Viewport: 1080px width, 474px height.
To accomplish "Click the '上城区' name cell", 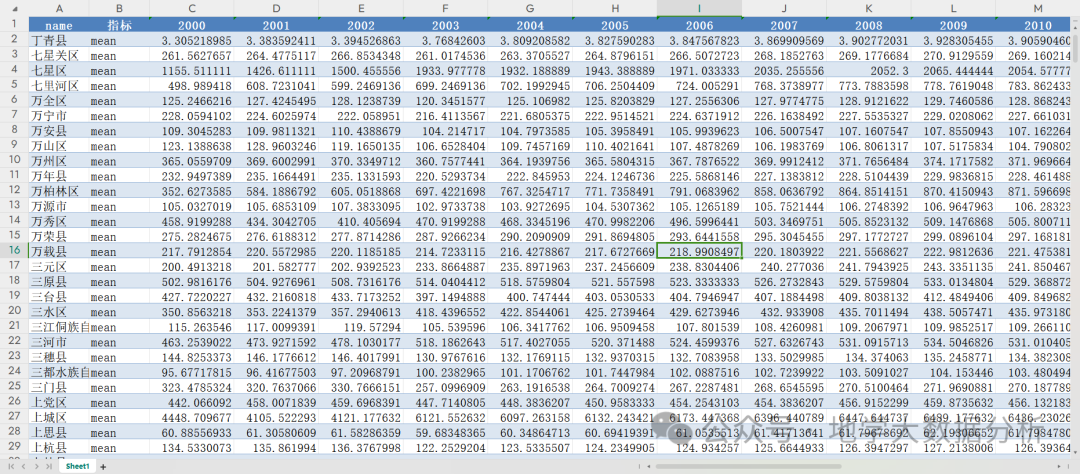I will point(59,416).
